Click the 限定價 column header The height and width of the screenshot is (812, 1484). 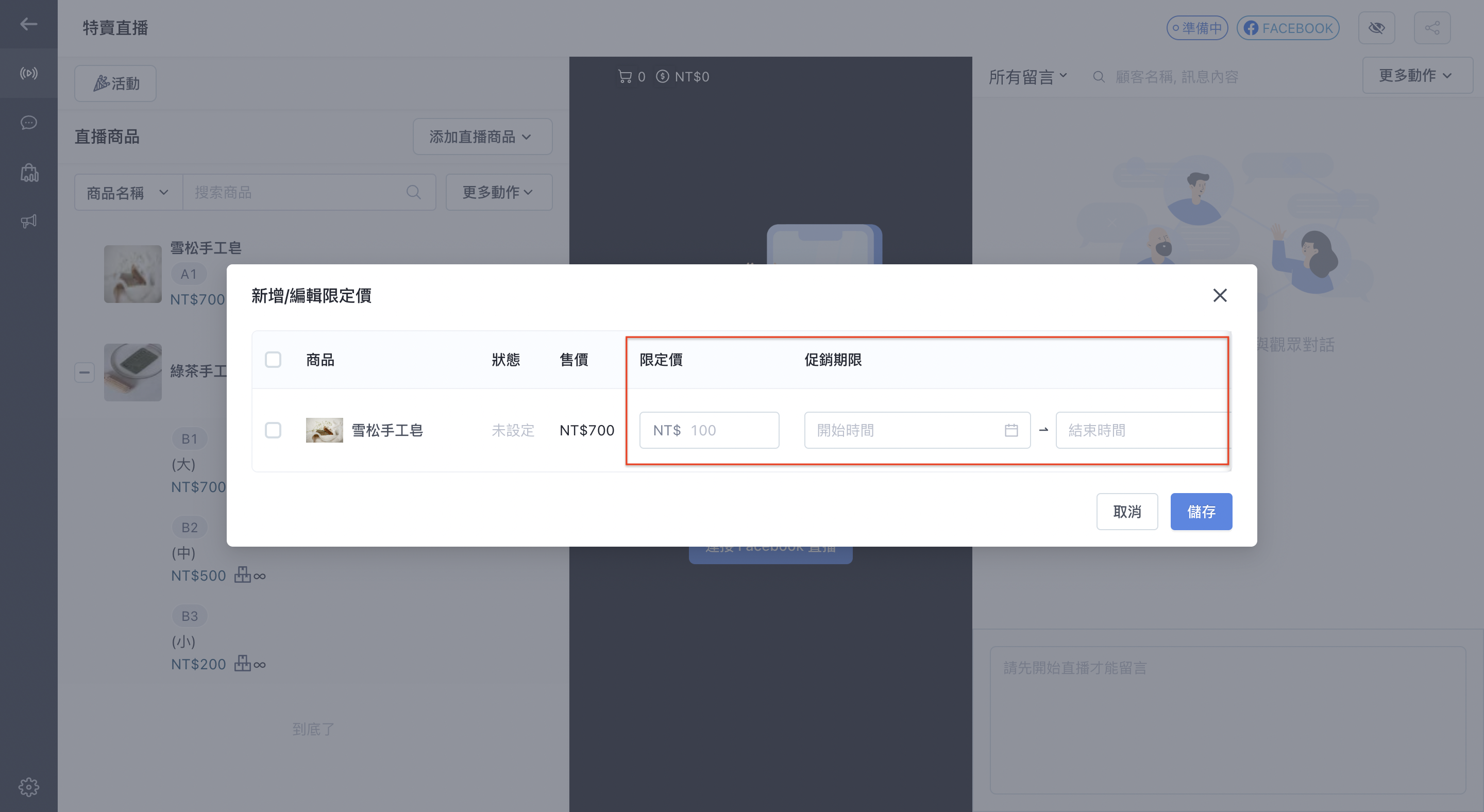click(661, 359)
